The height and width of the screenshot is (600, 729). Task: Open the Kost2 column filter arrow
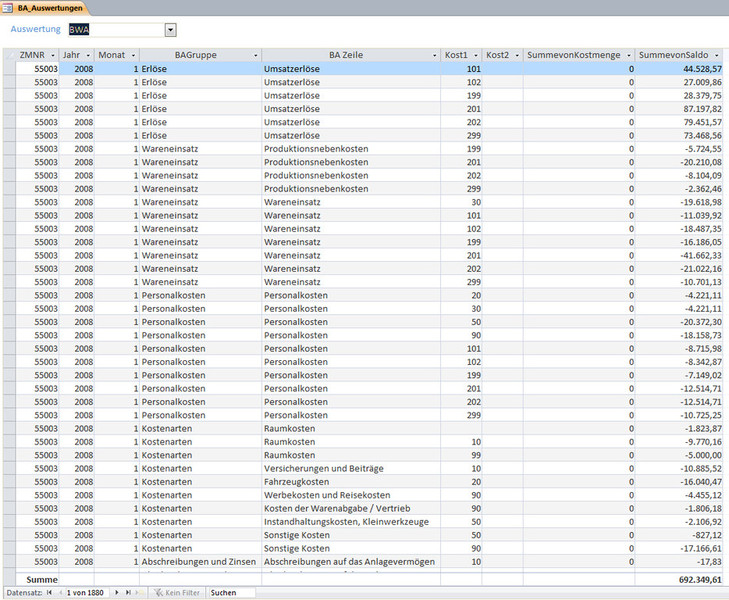coord(517,55)
